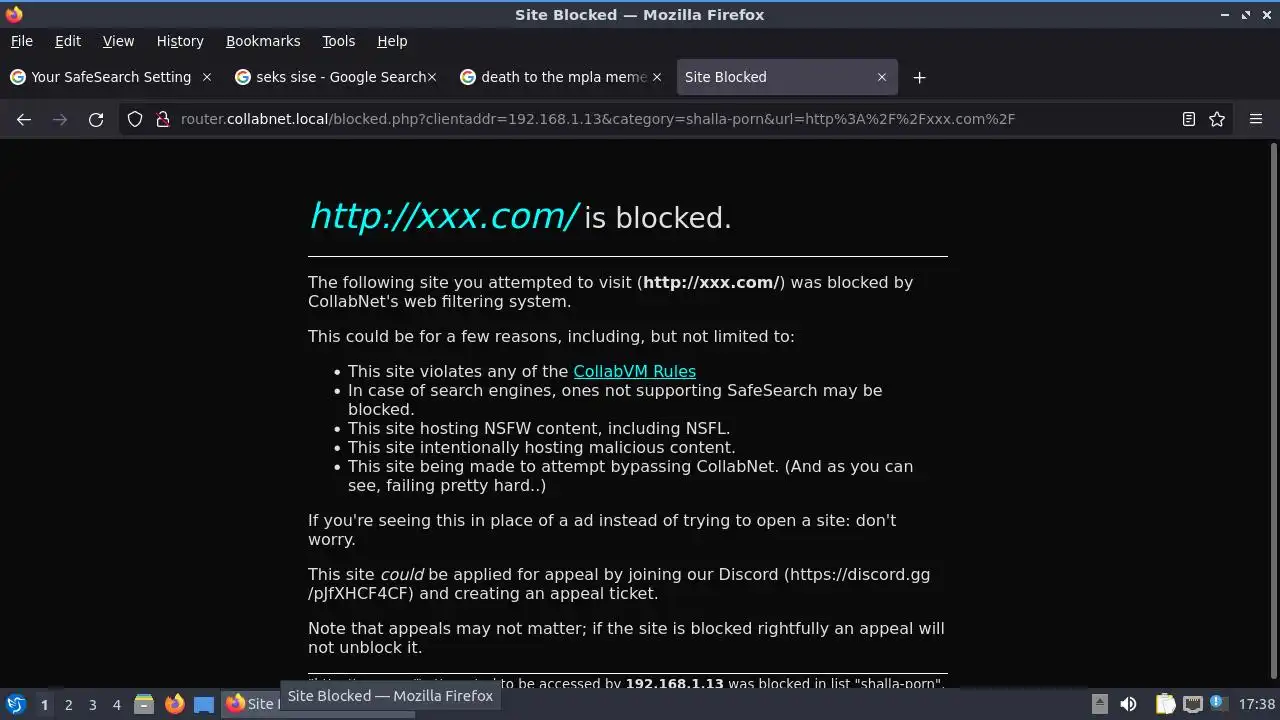Switch to workspace 2 in the pager
This screenshot has height=720, width=1280.
click(x=68, y=704)
